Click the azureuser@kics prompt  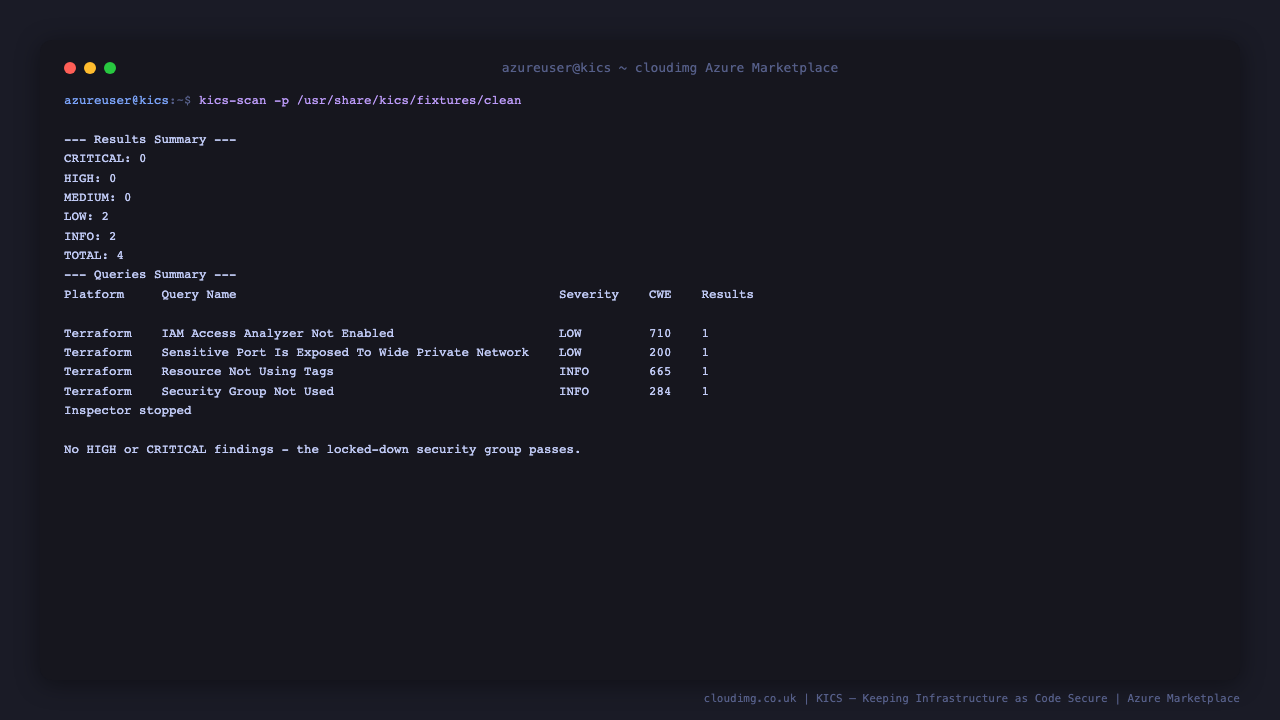pyautogui.click(x=116, y=101)
